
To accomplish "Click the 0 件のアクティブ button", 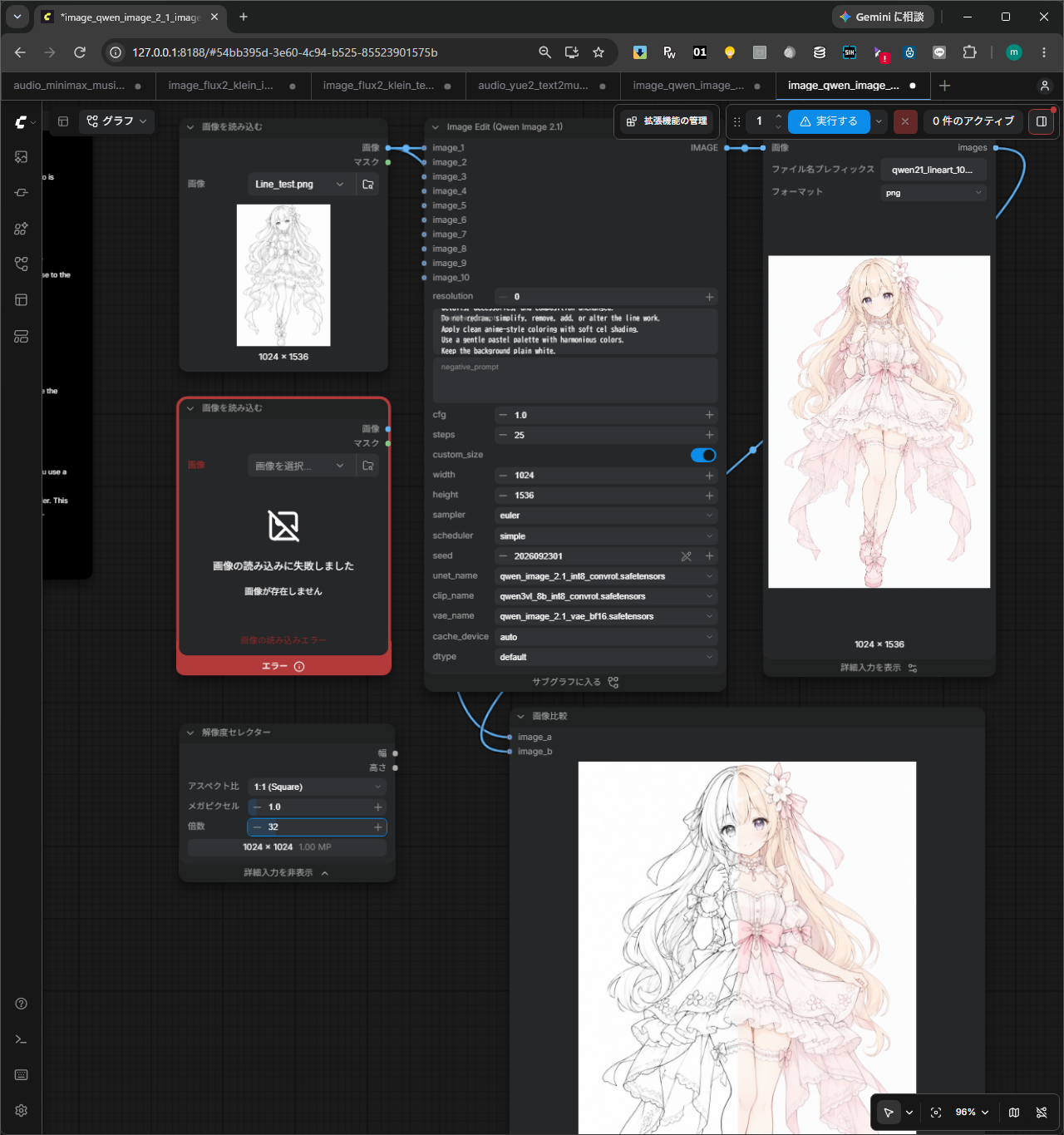I will pyautogui.click(x=973, y=121).
